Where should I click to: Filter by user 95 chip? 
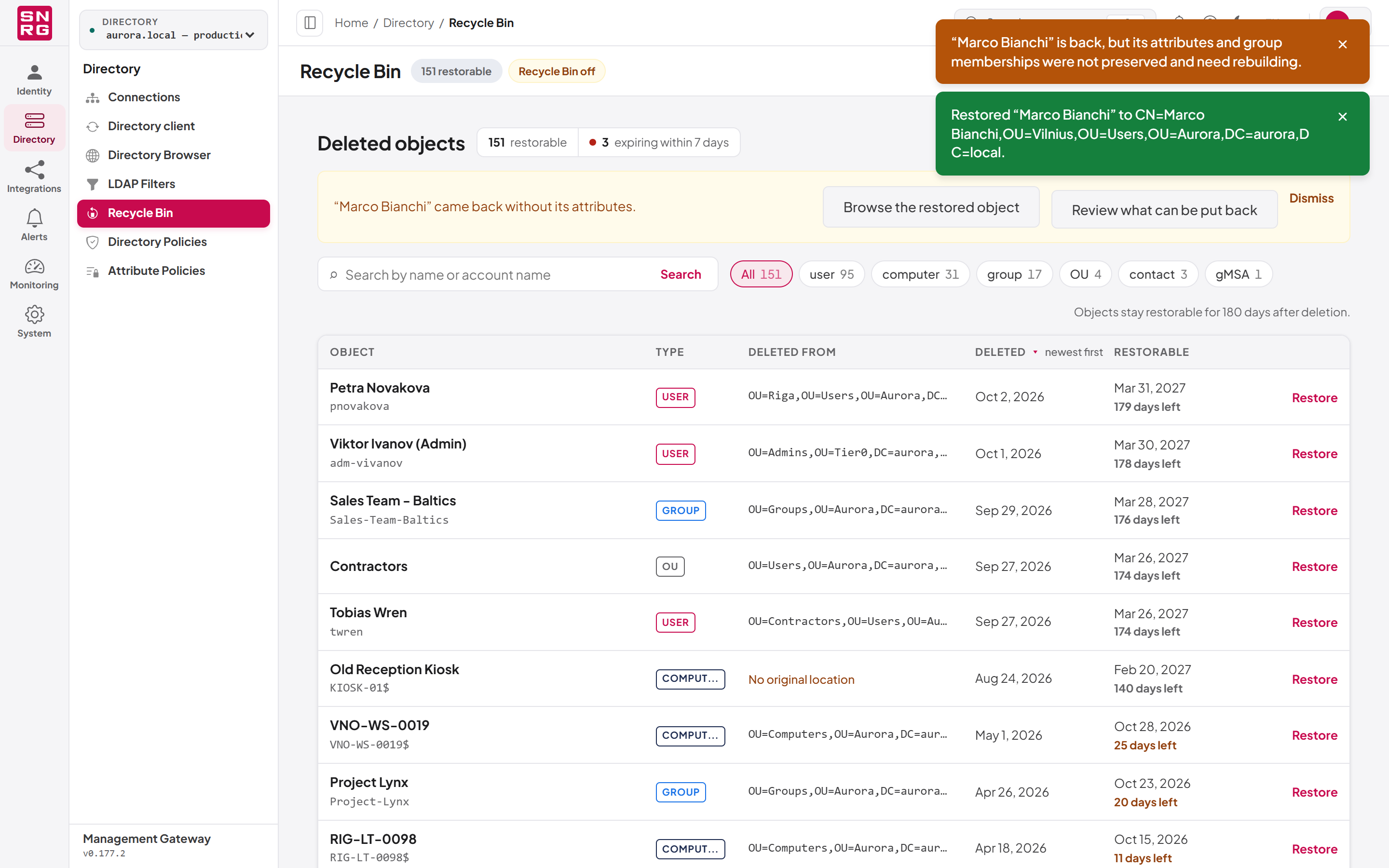831,274
